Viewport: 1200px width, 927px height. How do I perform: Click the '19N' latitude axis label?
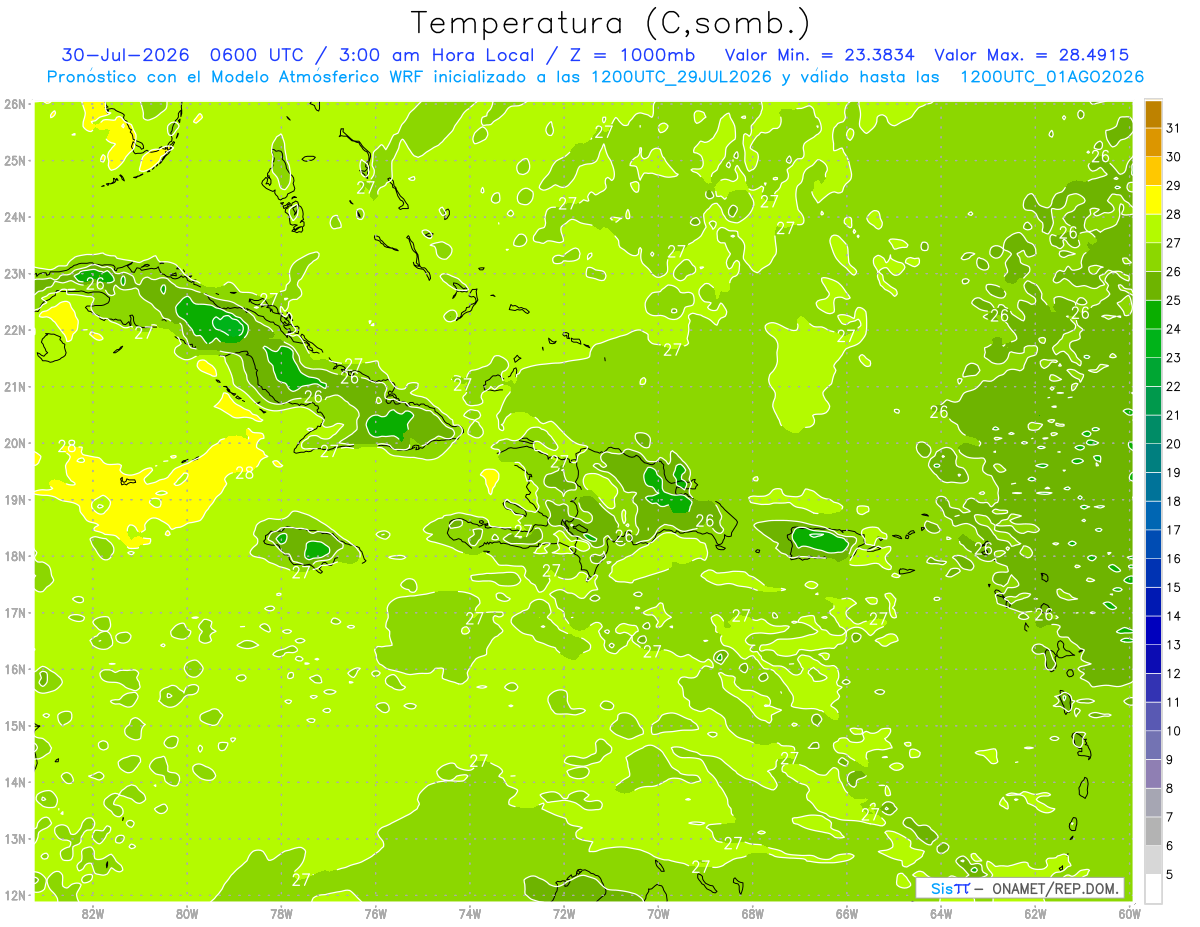[14, 499]
